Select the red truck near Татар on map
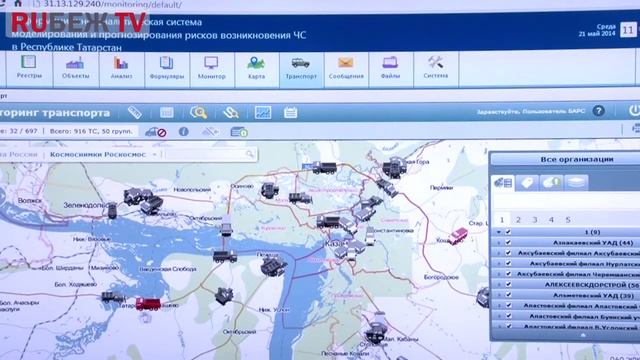Image resolution: width=640 pixels, height=360 pixels. tap(148, 304)
